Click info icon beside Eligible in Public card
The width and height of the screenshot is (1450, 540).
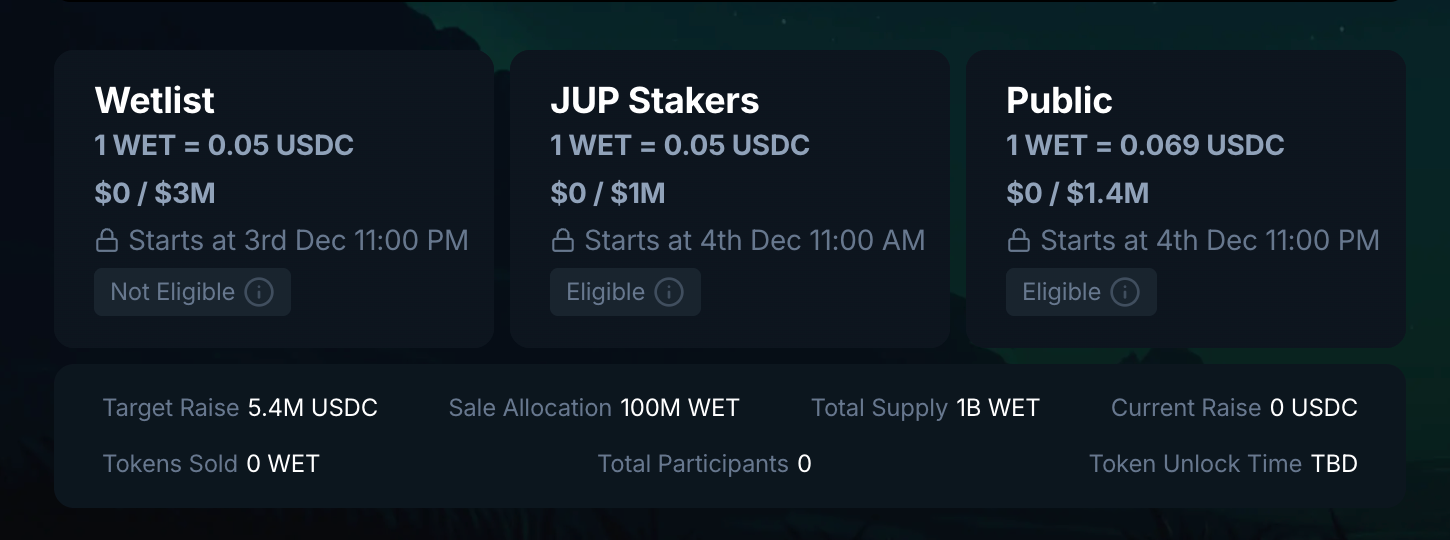[1125, 292]
